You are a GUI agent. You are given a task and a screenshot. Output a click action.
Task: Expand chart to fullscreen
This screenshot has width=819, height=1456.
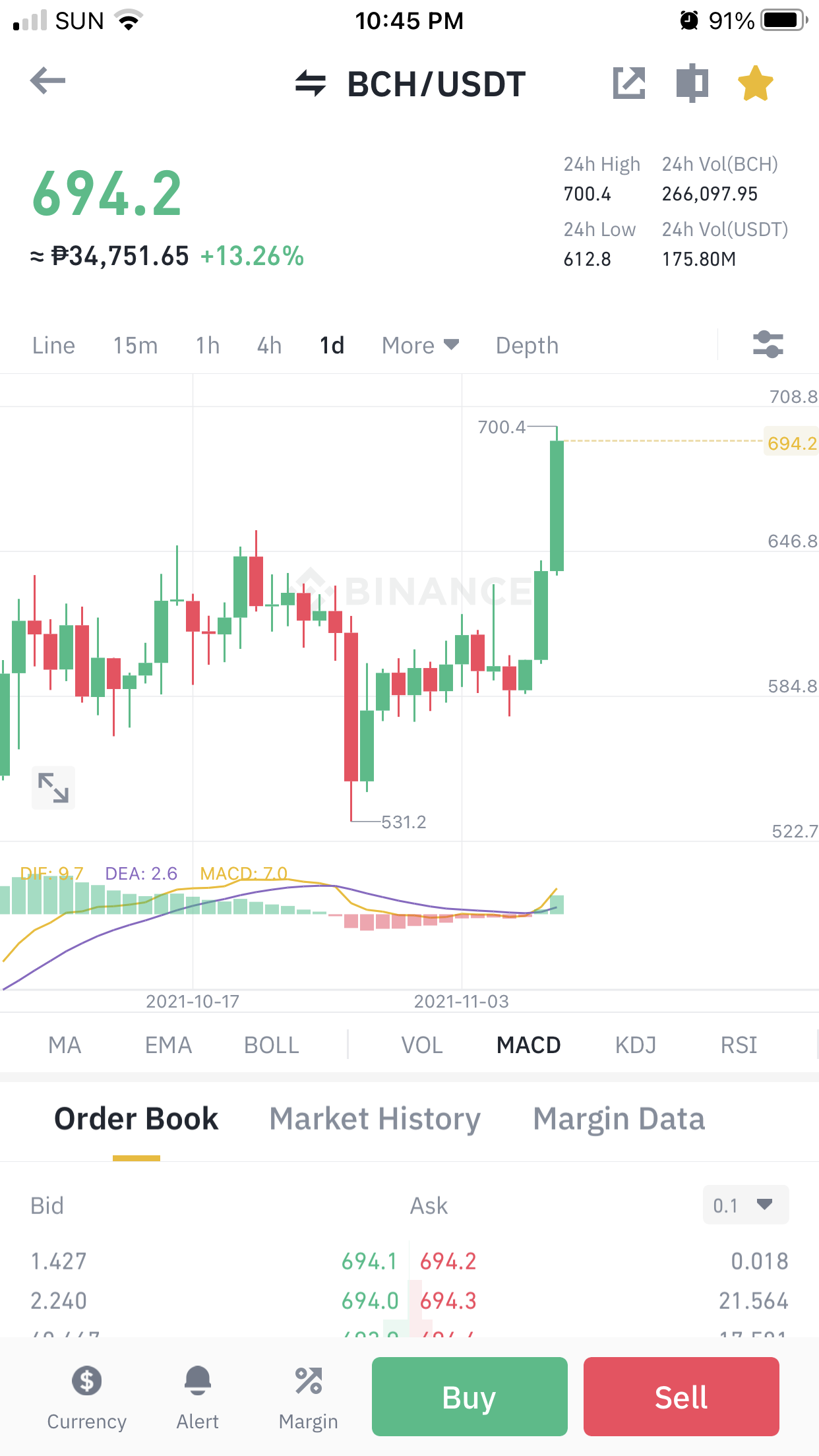click(53, 787)
